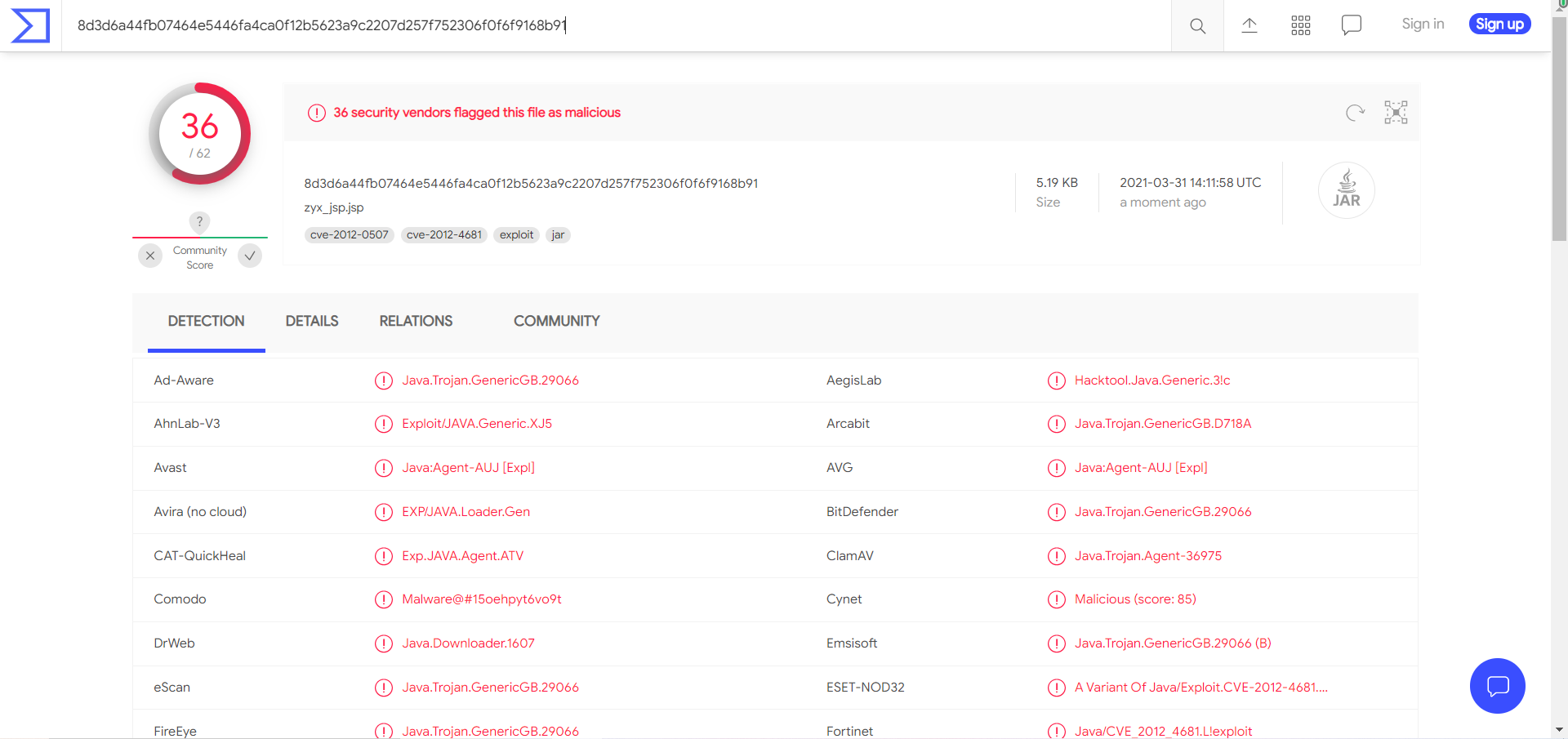Click the Sign up button
Image resolution: width=1568 pixels, height=739 pixels.
[1499, 24]
